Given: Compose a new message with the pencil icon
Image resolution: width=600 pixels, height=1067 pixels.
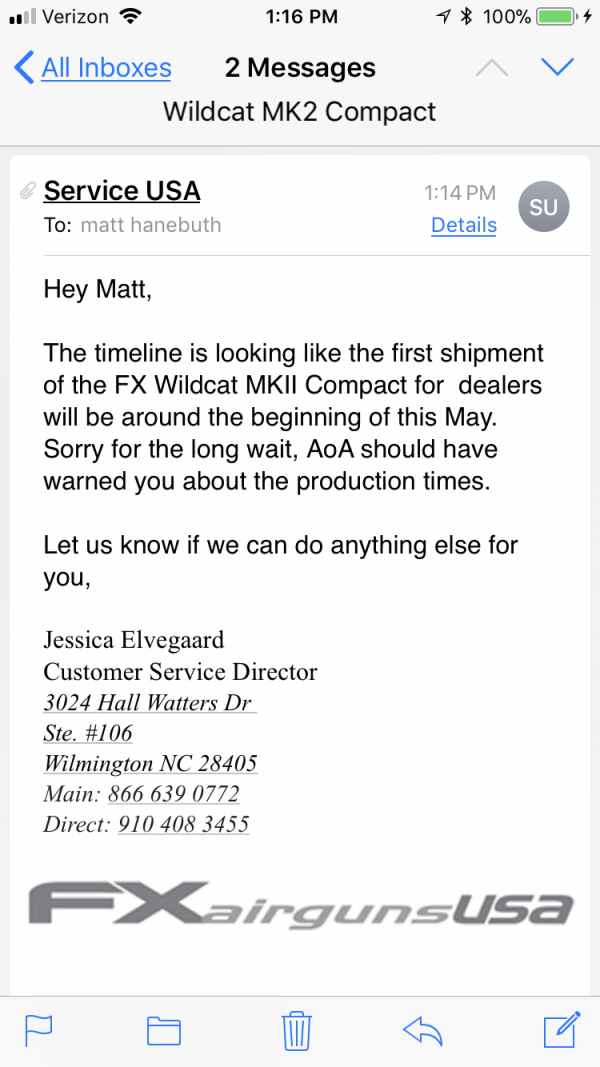Looking at the screenshot, I should [x=562, y=1030].
